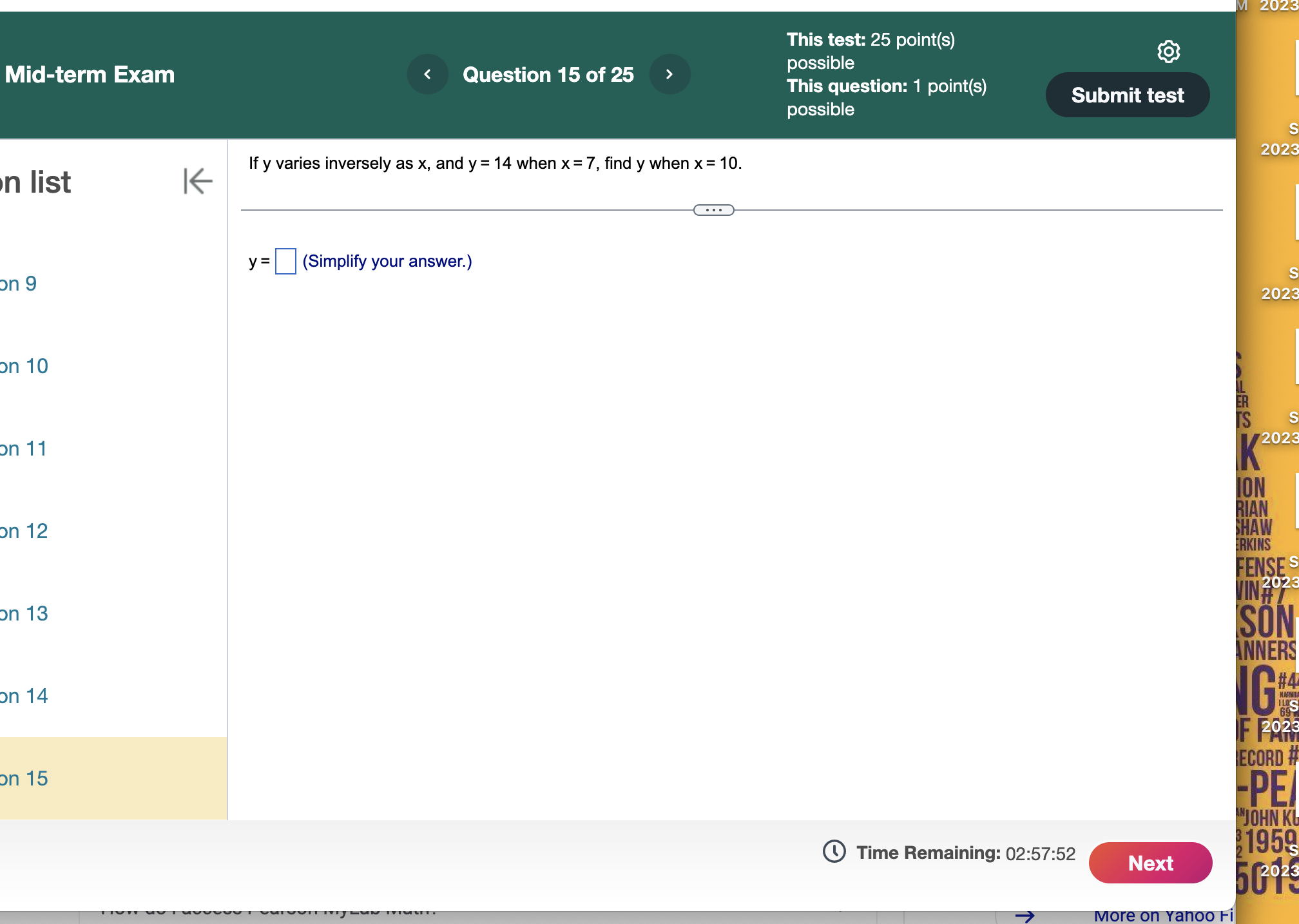This screenshot has width=1299, height=924.
Task: Switch to Question 10
Action: click(x=24, y=365)
